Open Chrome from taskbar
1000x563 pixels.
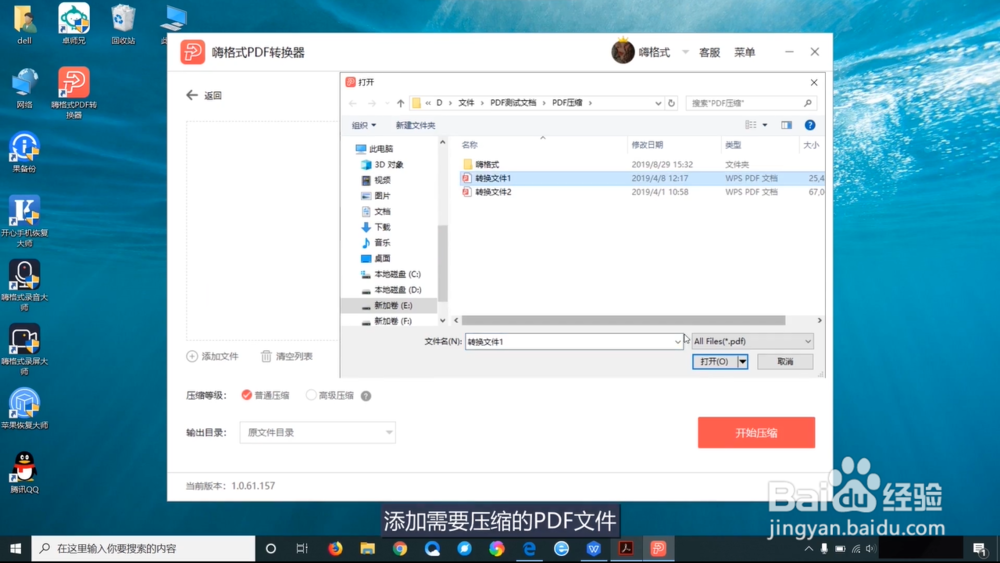(400, 548)
